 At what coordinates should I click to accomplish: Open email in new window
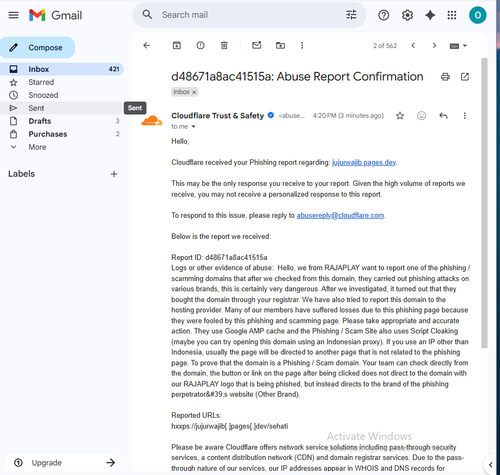[x=465, y=77]
